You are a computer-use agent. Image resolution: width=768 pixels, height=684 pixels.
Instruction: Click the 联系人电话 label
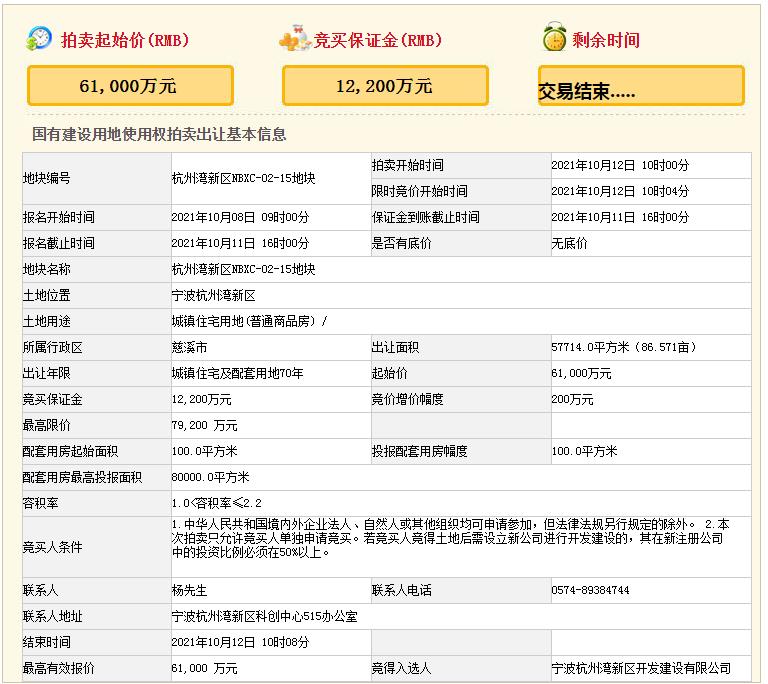click(402, 590)
